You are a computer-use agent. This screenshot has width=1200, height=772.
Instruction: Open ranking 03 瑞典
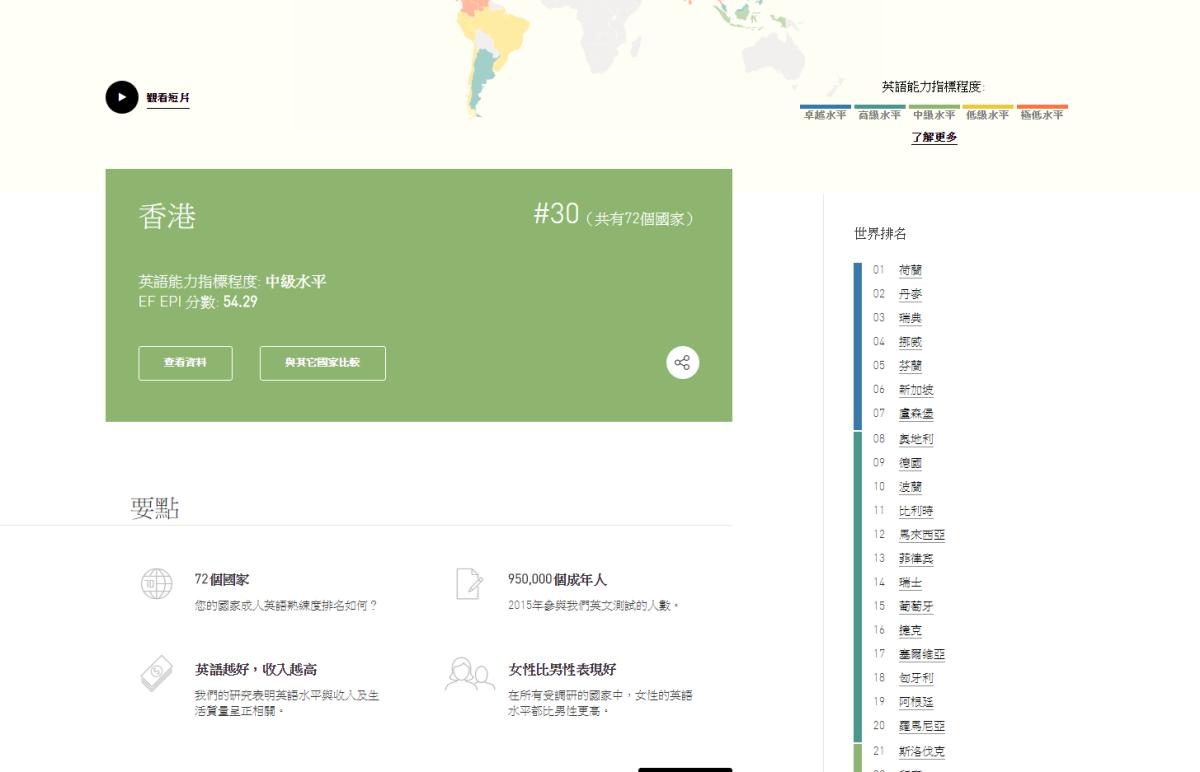tap(910, 318)
